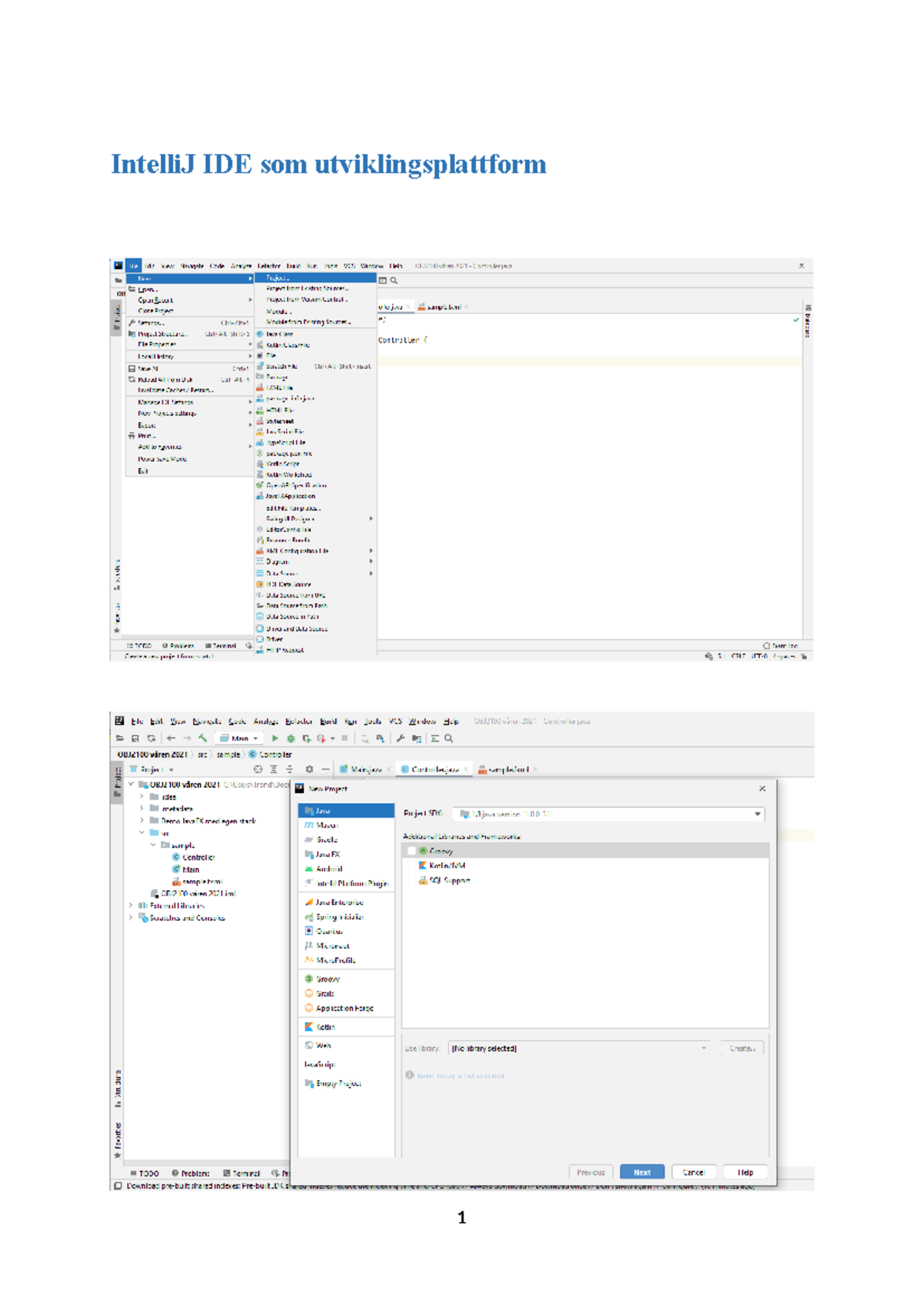924x1306 pixels.
Task: Click Cancel in the New Project dialog
Action: point(693,1172)
